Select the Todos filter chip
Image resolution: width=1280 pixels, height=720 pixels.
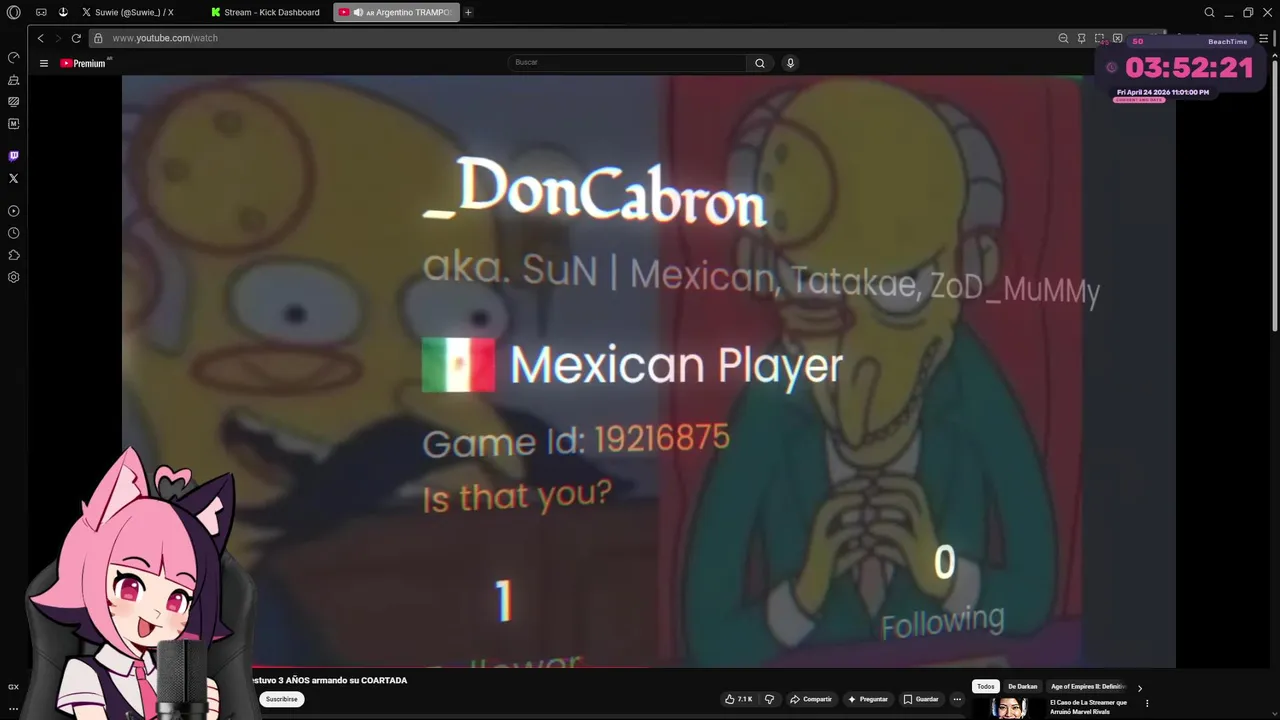click(x=986, y=687)
